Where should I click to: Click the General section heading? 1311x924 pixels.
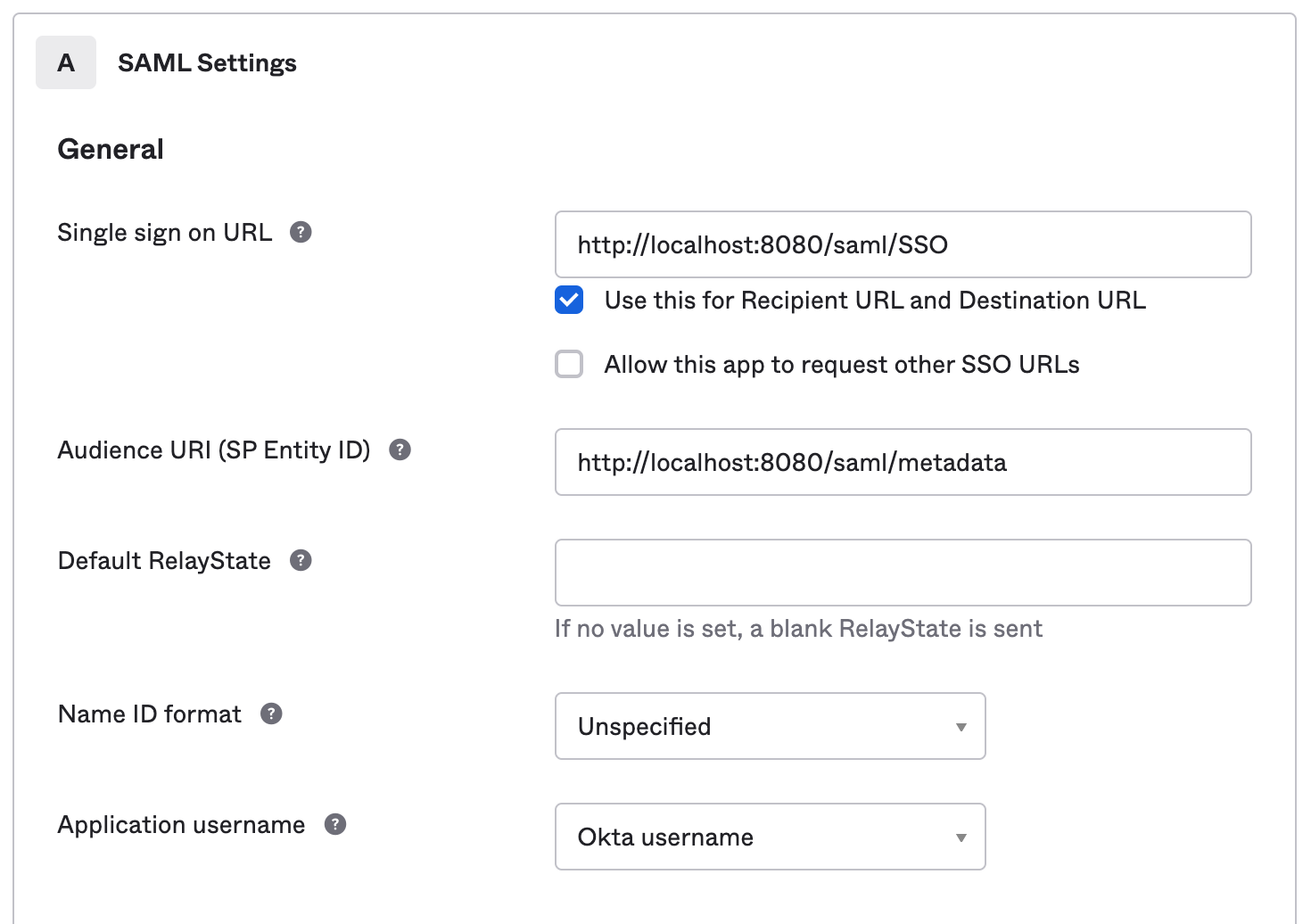111,149
